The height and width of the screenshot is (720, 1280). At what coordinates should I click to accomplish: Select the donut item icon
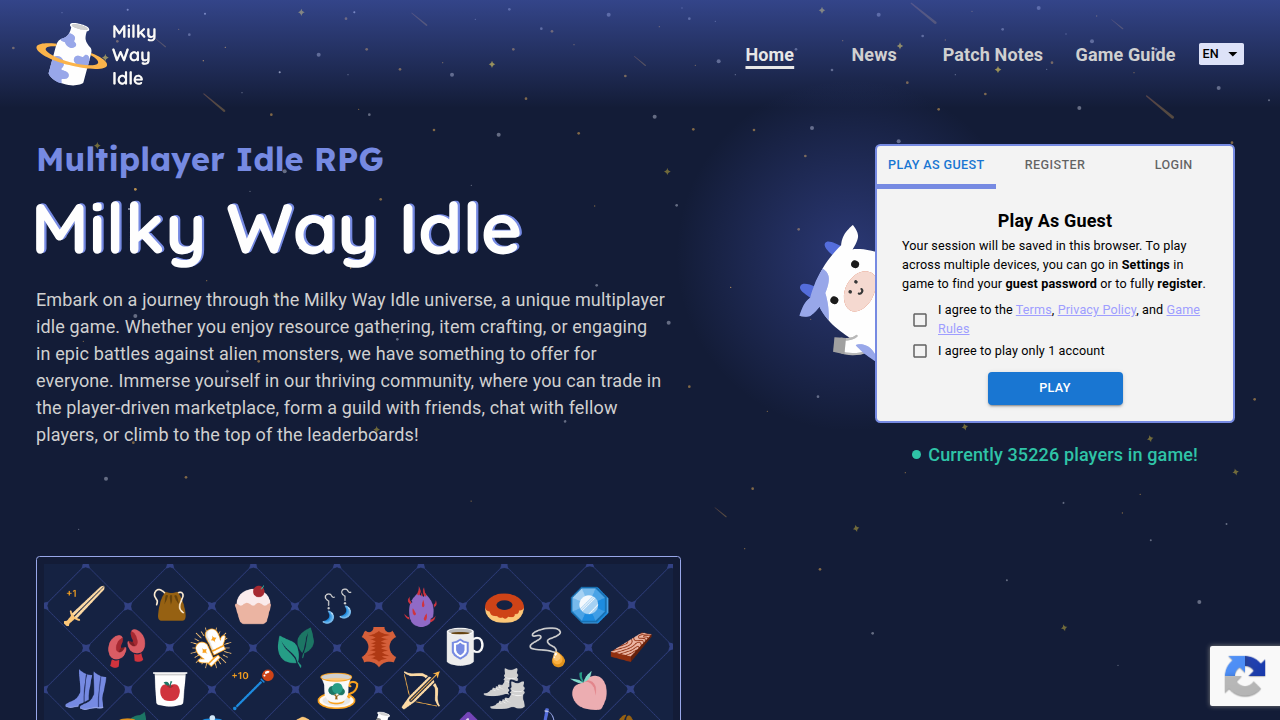(504, 607)
